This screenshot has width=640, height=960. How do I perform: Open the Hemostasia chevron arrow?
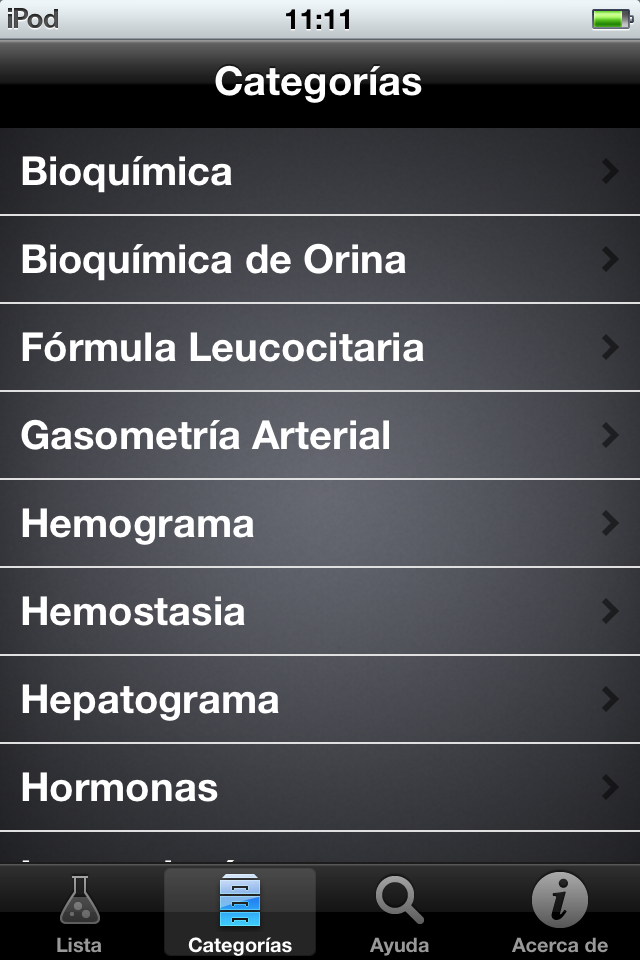tap(610, 612)
